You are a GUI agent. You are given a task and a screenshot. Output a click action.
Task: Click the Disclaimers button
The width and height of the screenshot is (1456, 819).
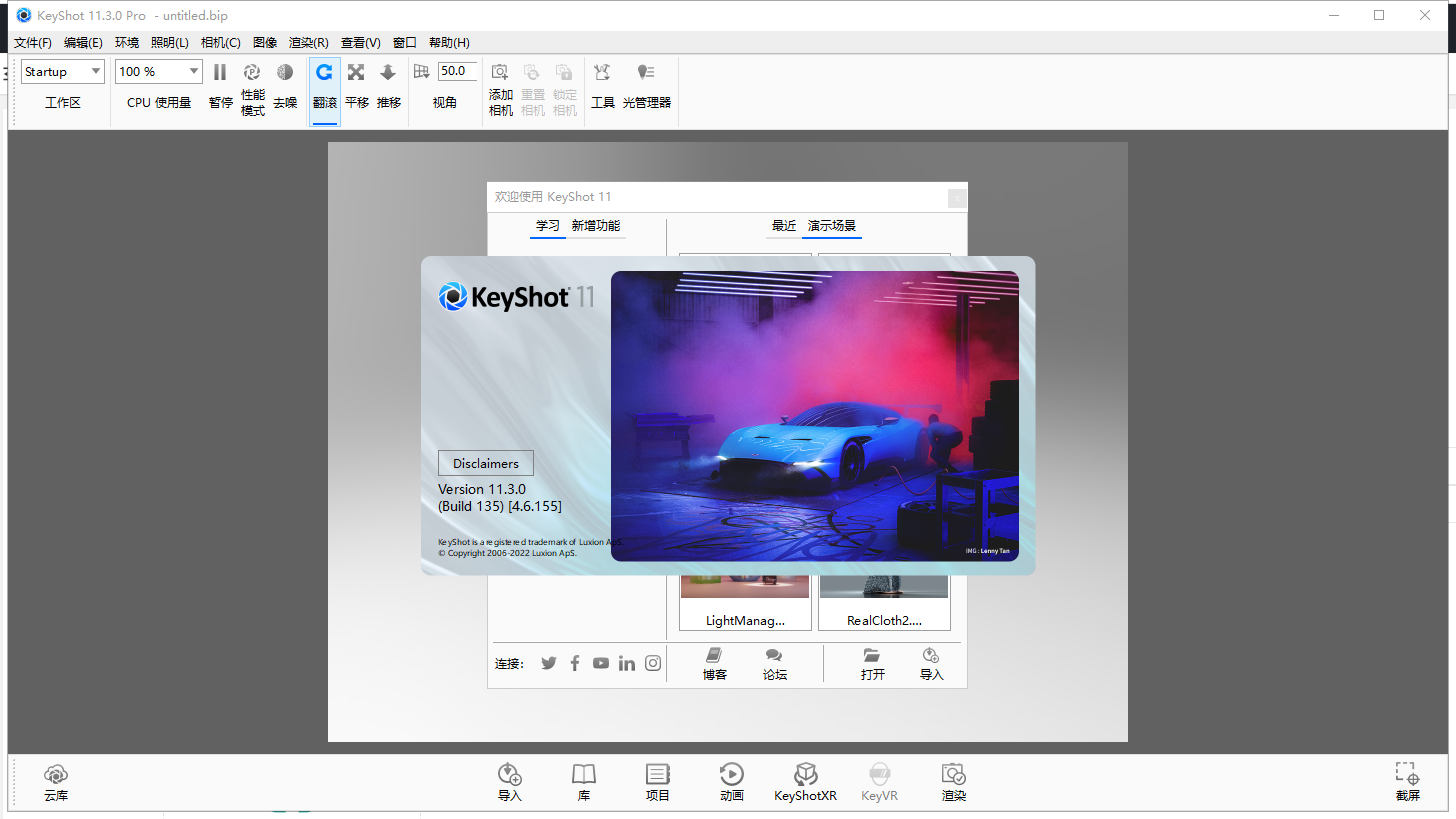coord(486,463)
